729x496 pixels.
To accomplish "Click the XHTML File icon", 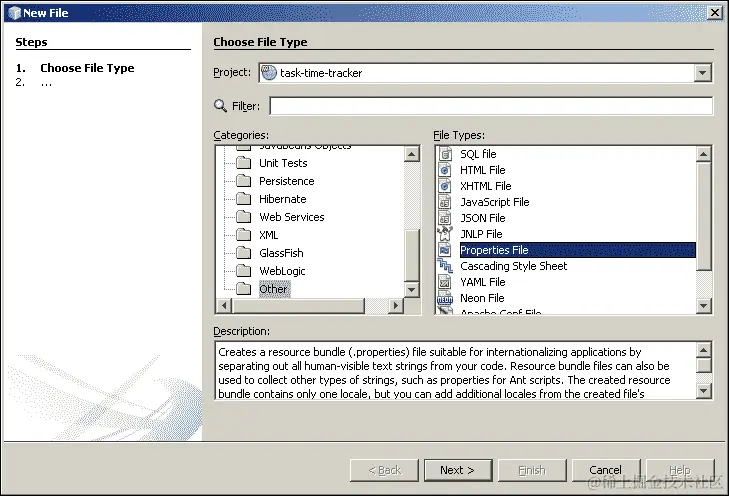I will tap(445, 186).
